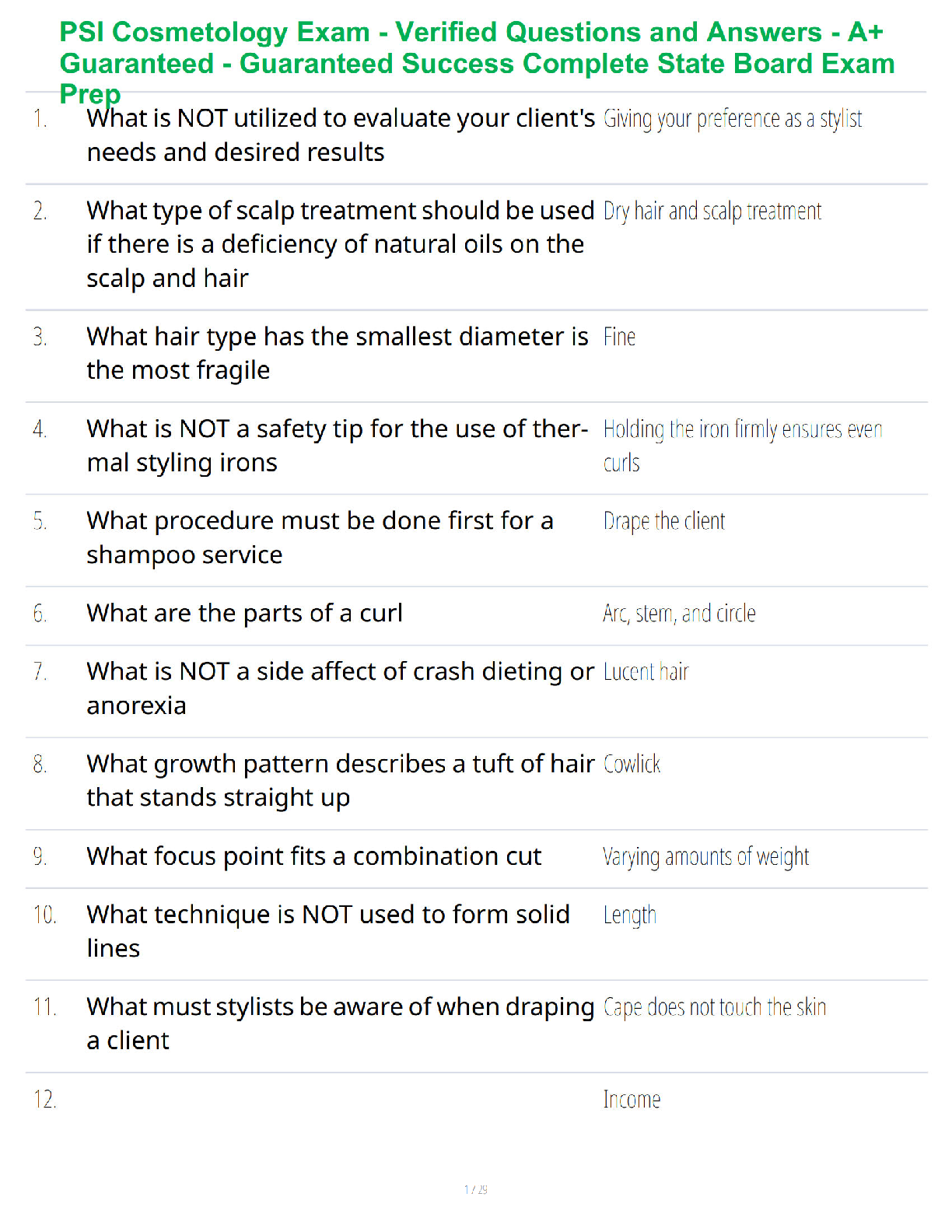This screenshot has width=952, height=1232.
Task: Select question 2 about scalp treatment type
Action: point(341,244)
